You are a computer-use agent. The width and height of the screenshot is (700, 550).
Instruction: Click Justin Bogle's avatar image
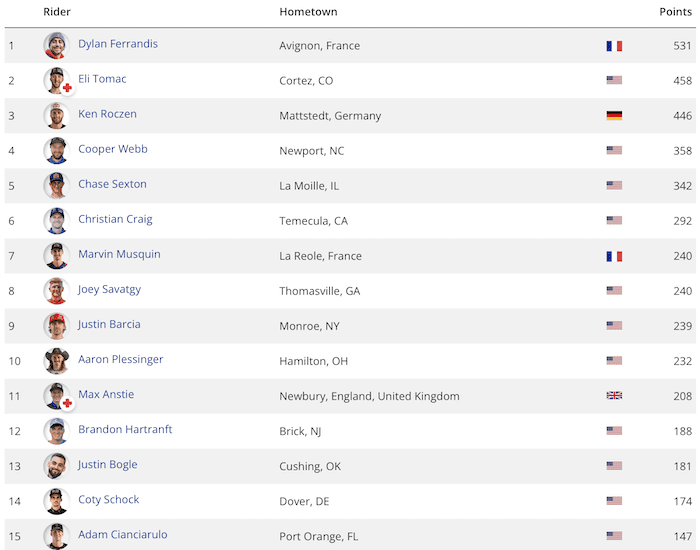pyautogui.click(x=57, y=466)
